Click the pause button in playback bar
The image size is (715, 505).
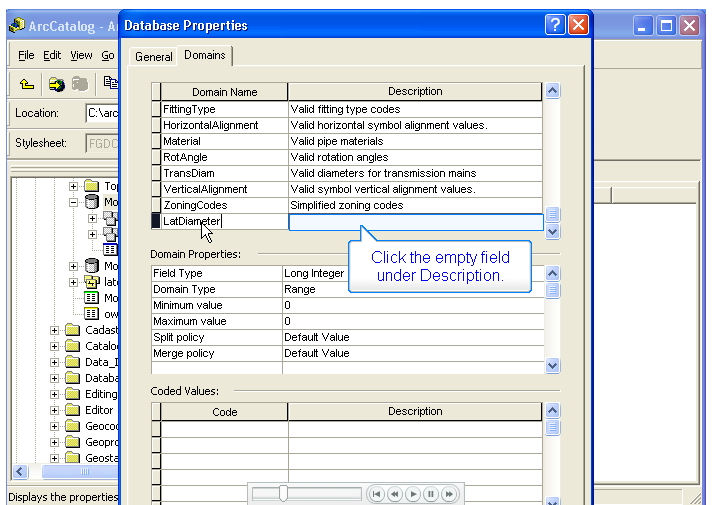pos(431,494)
